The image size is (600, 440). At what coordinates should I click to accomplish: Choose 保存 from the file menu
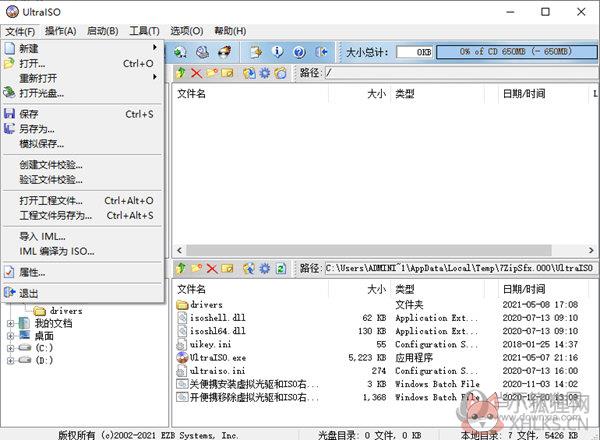coord(83,114)
